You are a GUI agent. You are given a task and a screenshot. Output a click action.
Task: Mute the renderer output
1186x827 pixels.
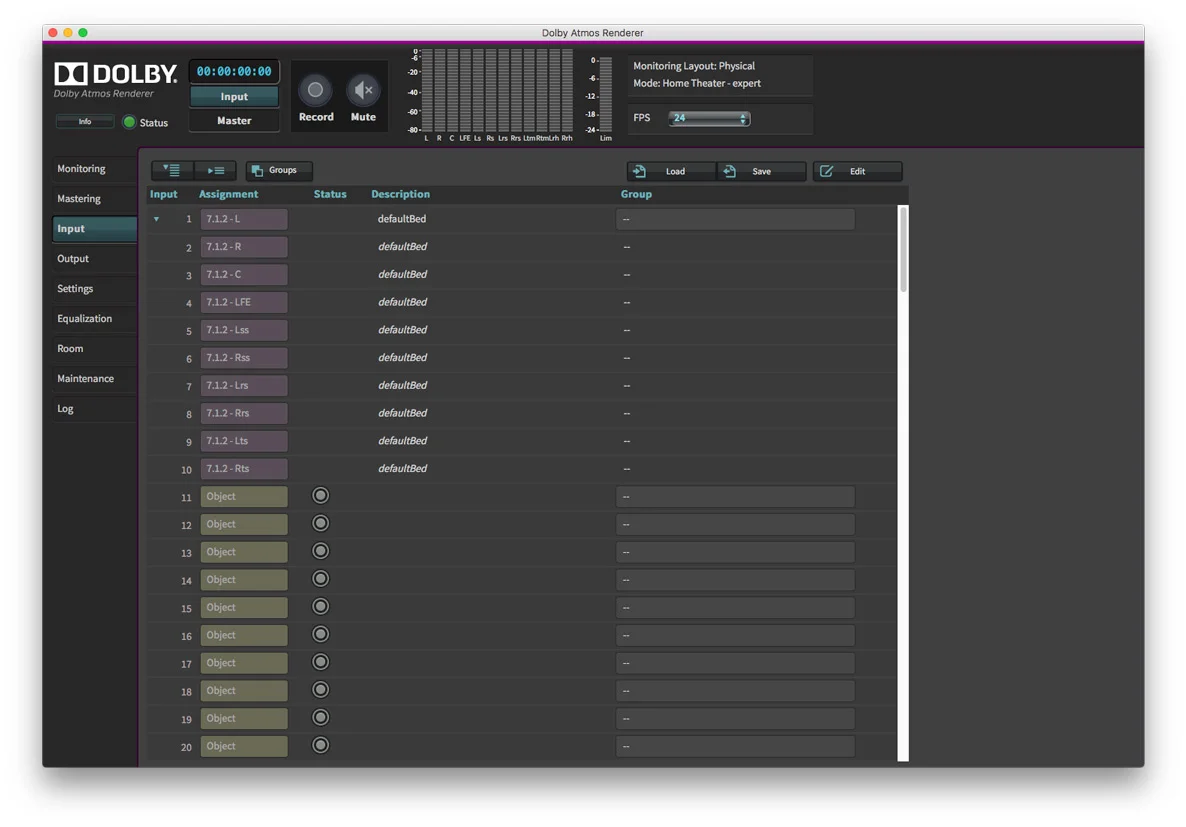(x=363, y=91)
